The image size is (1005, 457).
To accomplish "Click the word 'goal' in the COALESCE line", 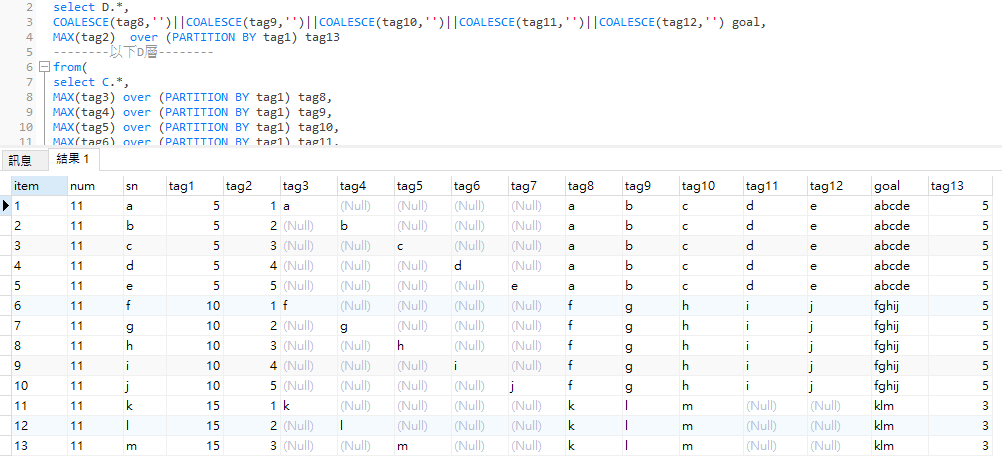I will [x=746, y=23].
